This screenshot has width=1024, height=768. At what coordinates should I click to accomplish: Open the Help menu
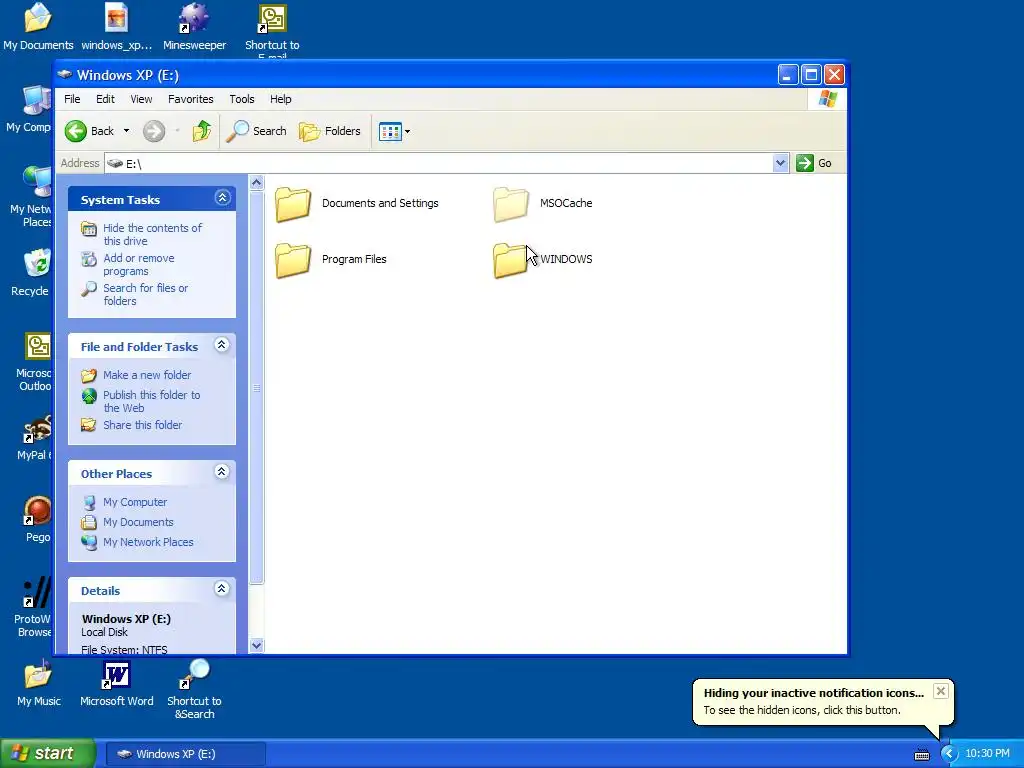pyautogui.click(x=281, y=99)
